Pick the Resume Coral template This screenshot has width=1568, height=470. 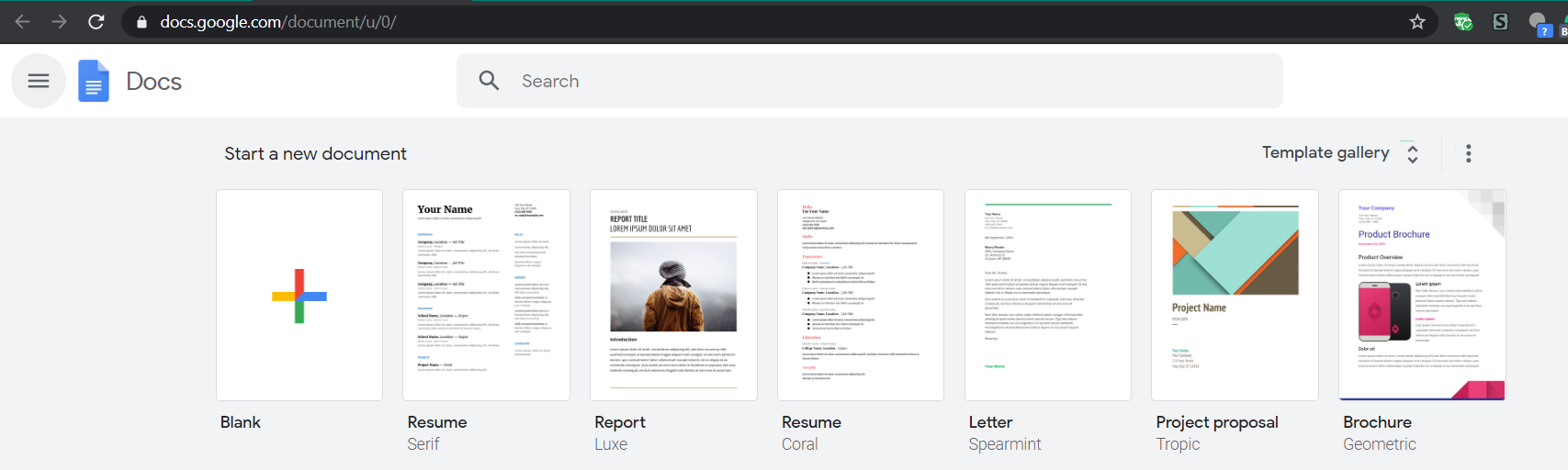(x=861, y=295)
